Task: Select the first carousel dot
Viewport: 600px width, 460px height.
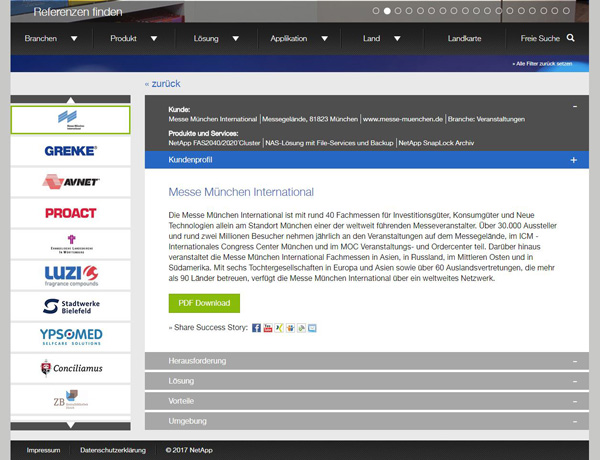Action: (x=376, y=11)
